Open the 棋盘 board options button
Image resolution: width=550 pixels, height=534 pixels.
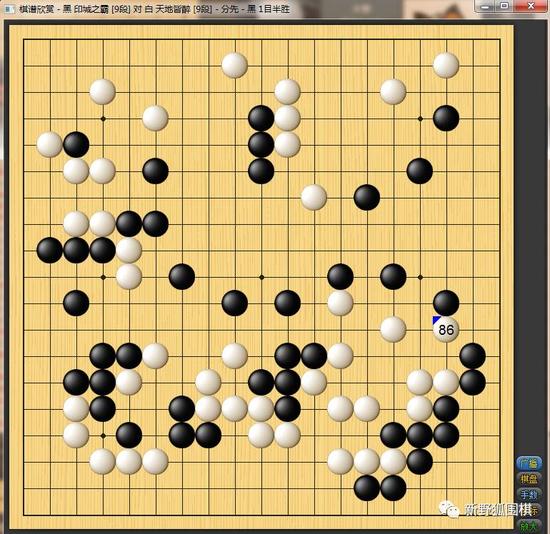coord(529,479)
